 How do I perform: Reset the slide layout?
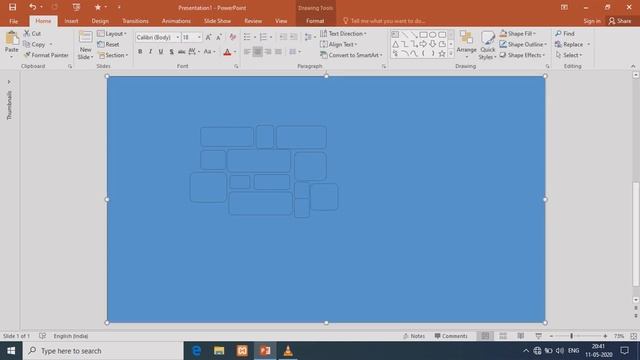(x=109, y=44)
